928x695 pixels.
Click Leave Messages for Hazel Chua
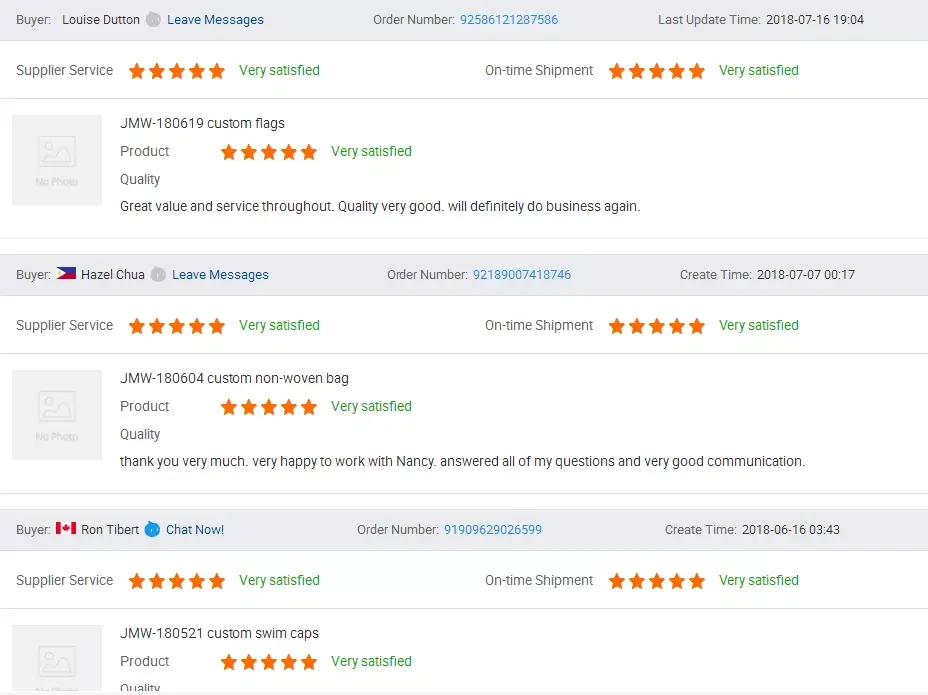pyautogui.click(x=220, y=275)
